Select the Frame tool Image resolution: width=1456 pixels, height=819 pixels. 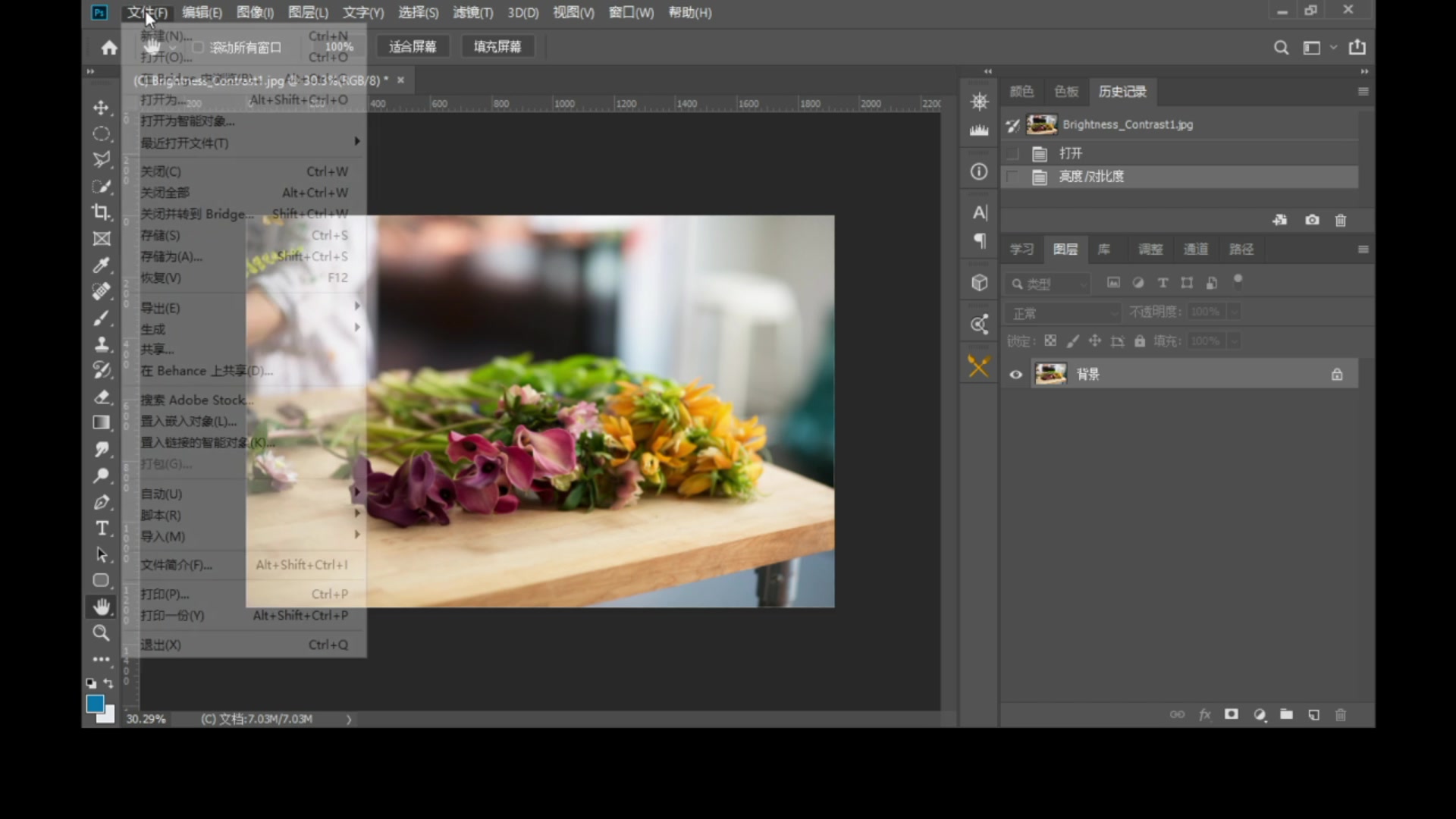(x=101, y=239)
